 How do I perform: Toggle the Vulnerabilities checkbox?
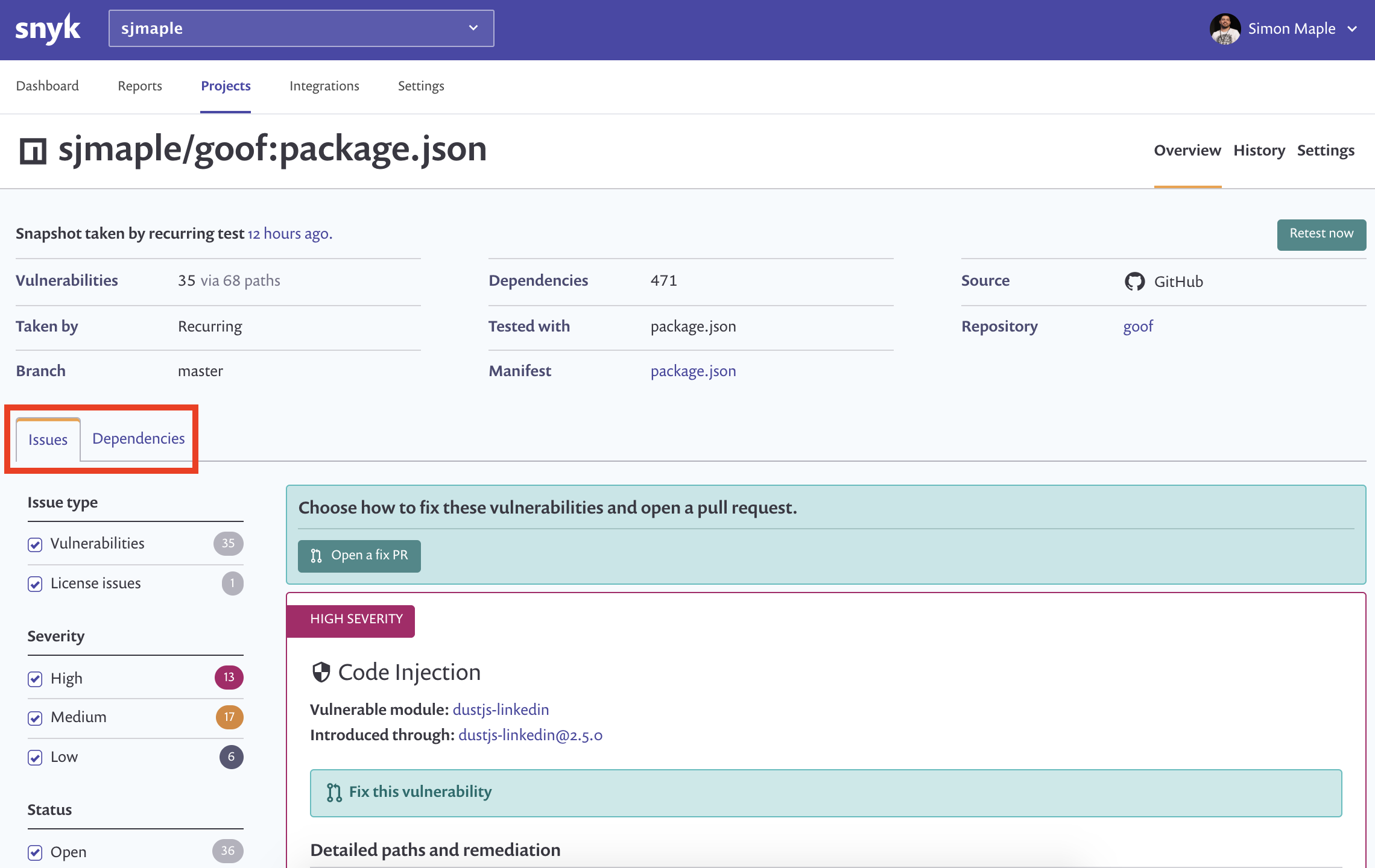pyautogui.click(x=35, y=544)
